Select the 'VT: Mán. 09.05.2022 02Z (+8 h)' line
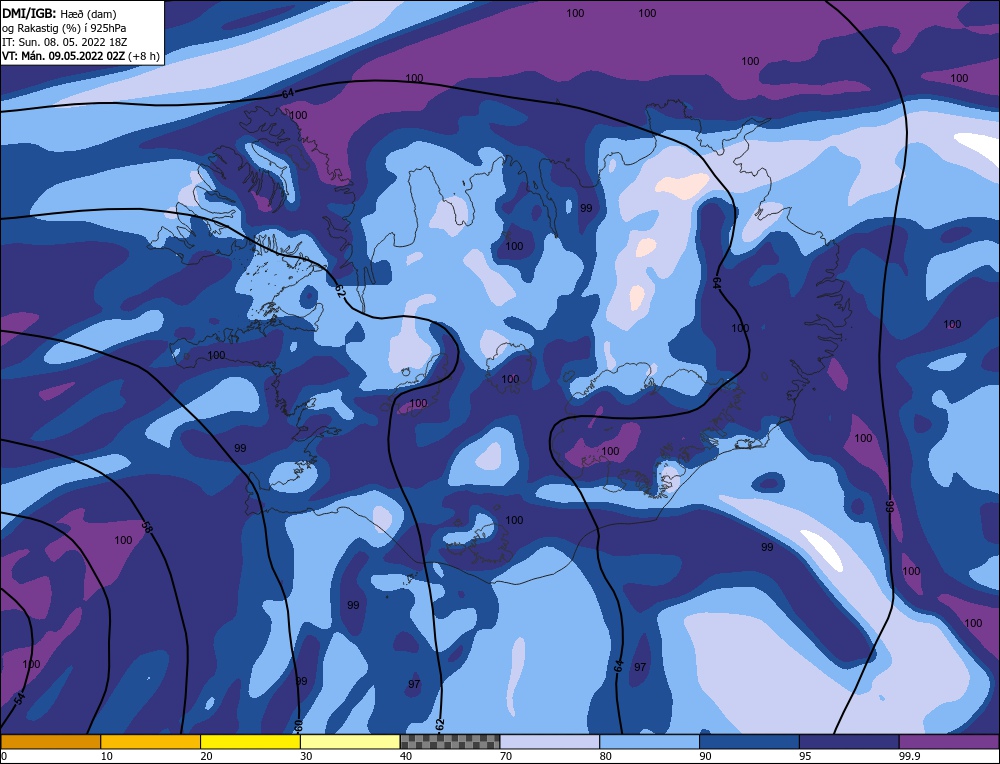Viewport: 1000px width, 764px height. (80, 56)
